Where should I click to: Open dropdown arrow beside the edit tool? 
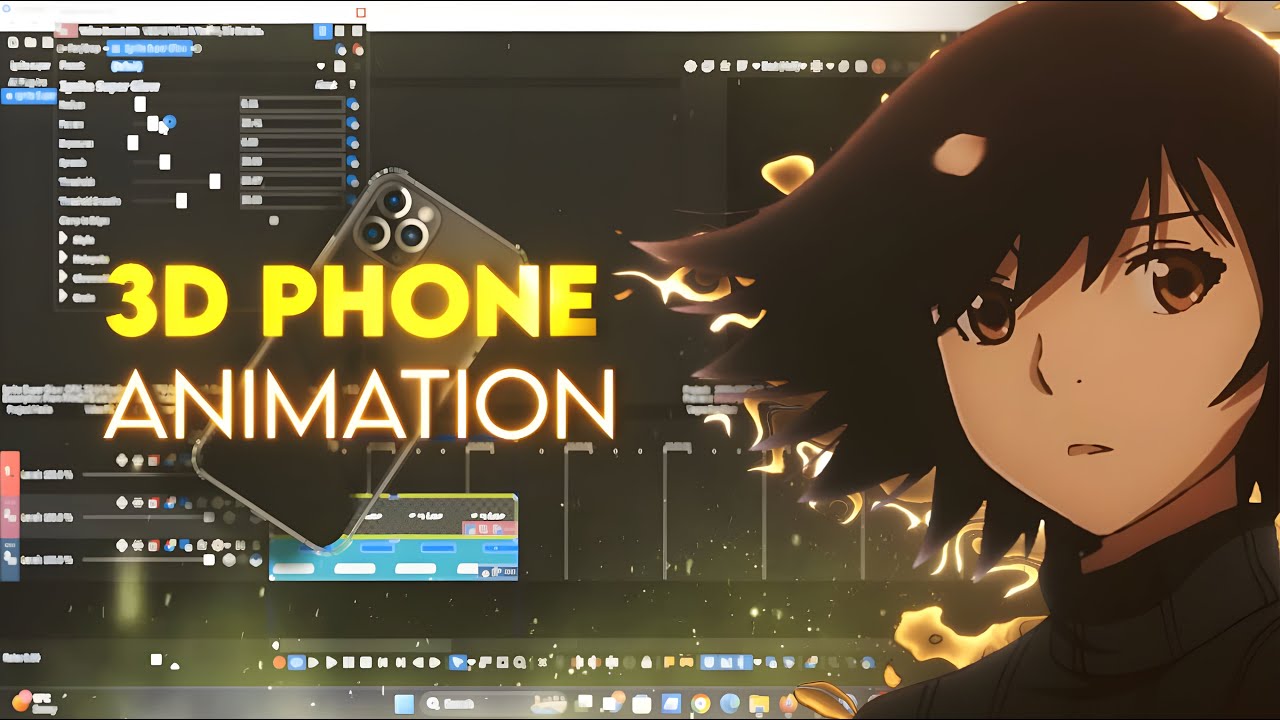469,662
